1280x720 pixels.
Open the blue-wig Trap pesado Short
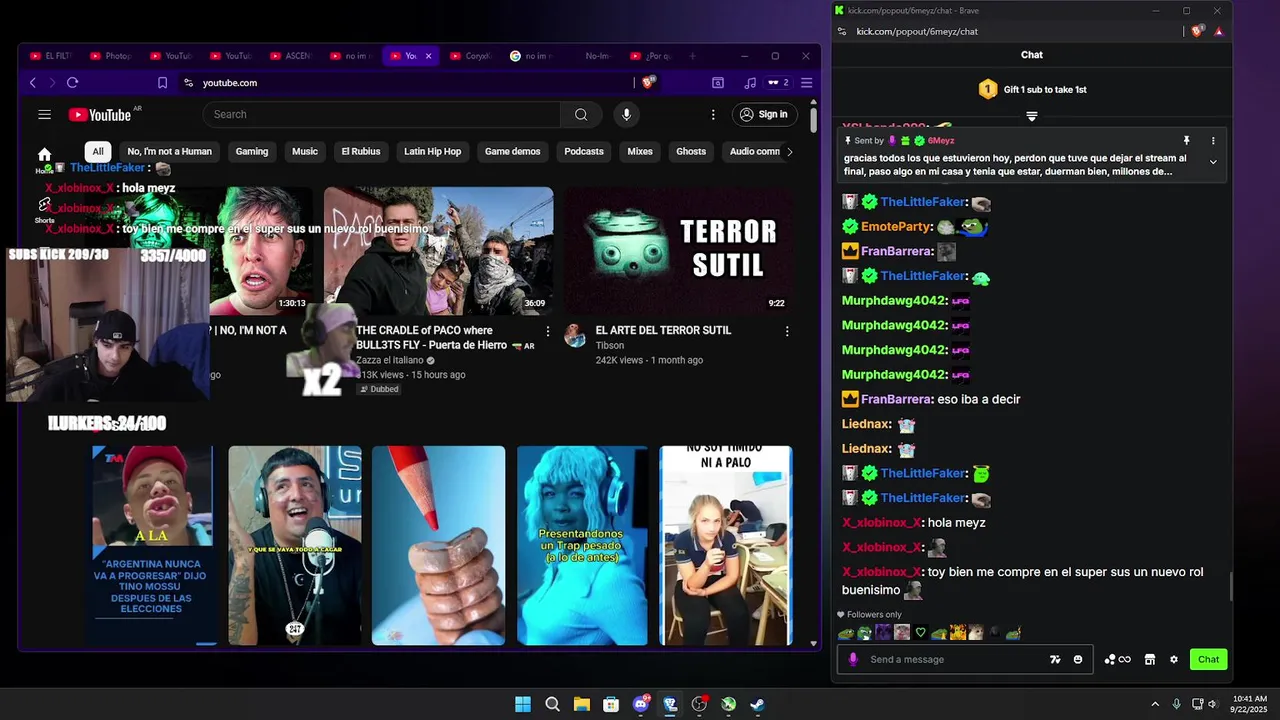pos(582,545)
